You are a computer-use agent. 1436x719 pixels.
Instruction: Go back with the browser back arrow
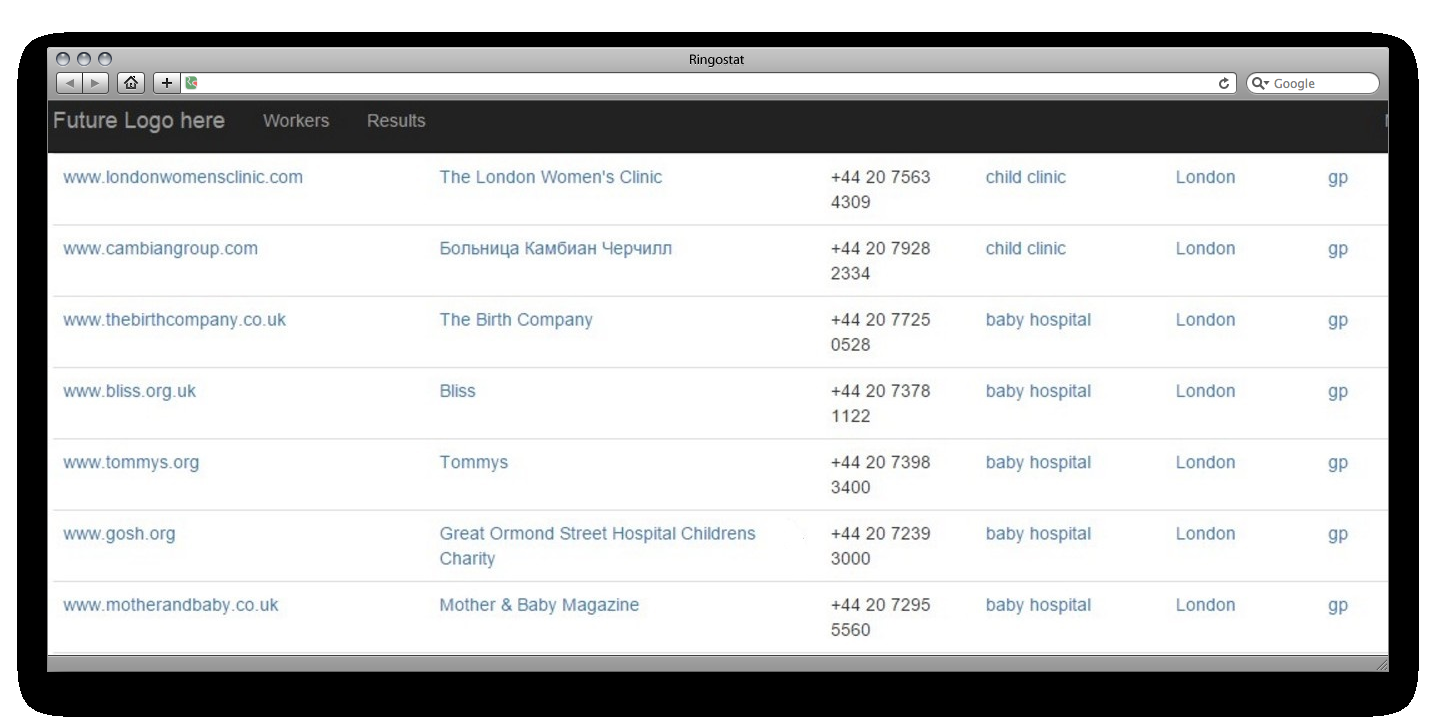pos(68,83)
